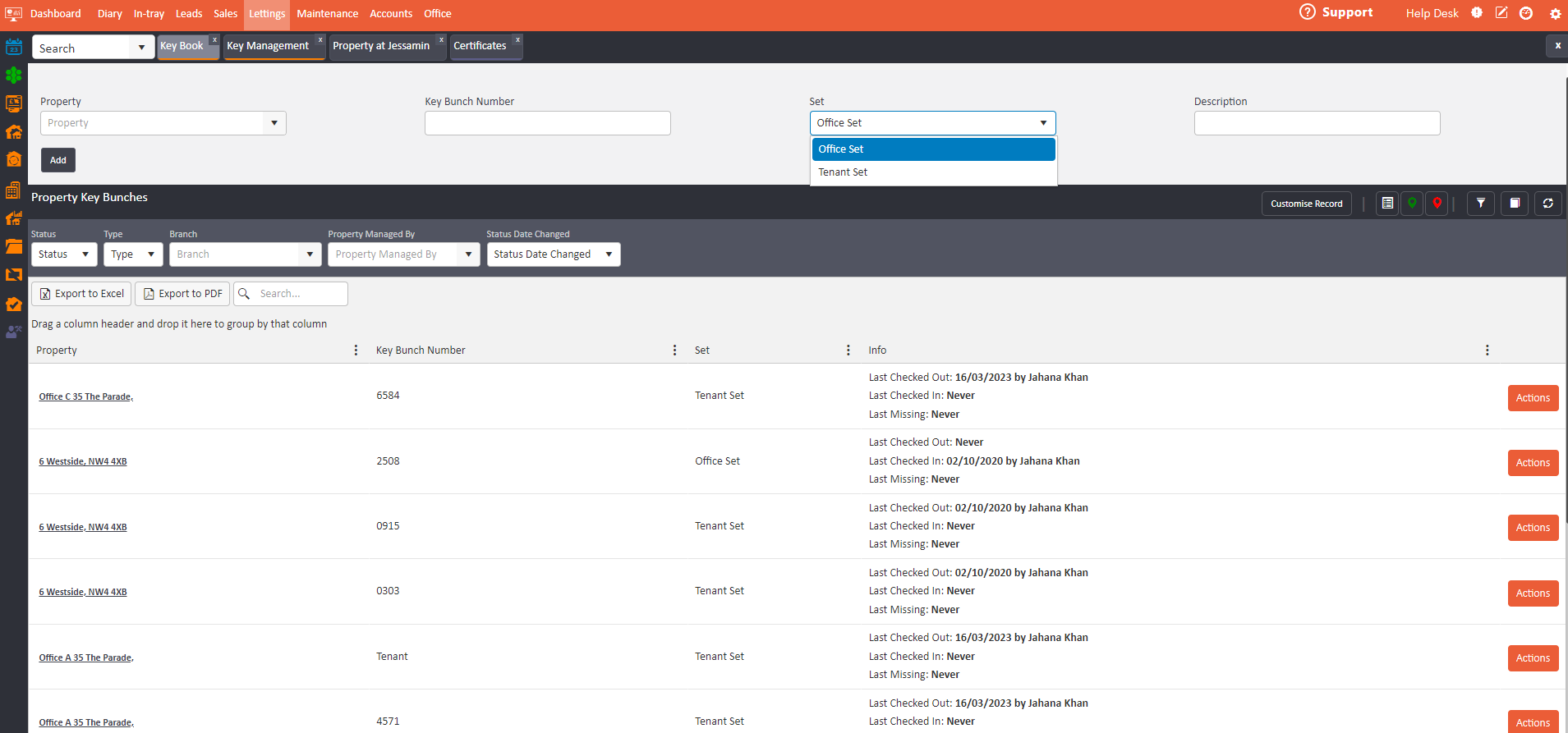Switch to the Certificates tab
The height and width of the screenshot is (733, 1568).
tap(480, 46)
